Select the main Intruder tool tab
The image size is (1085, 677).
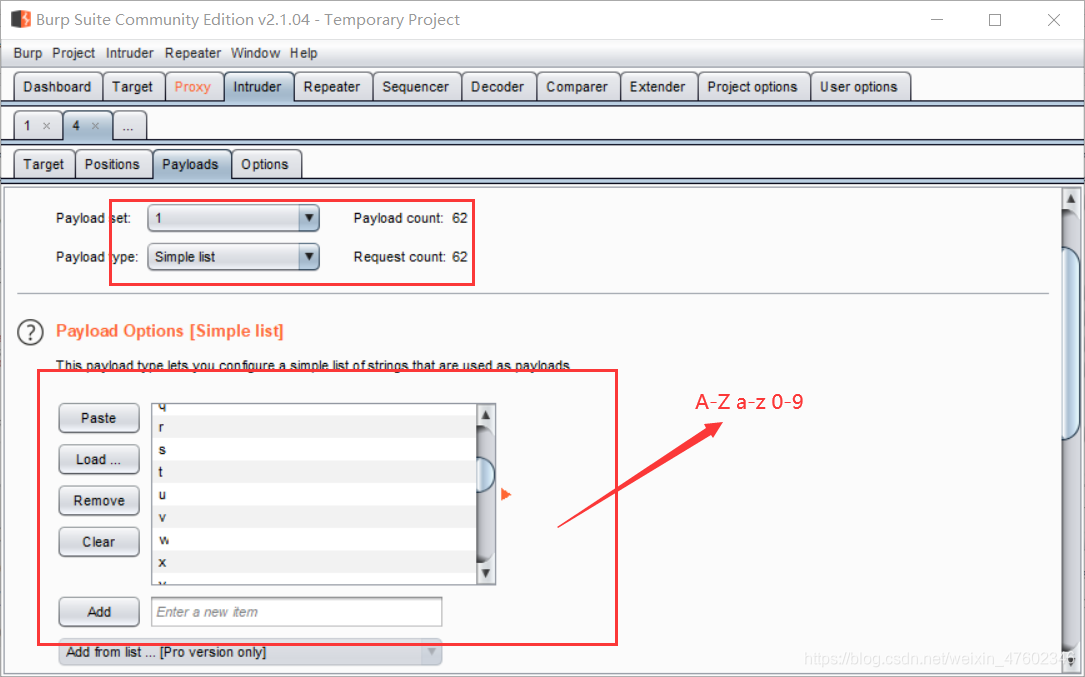pyautogui.click(x=257, y=87)
